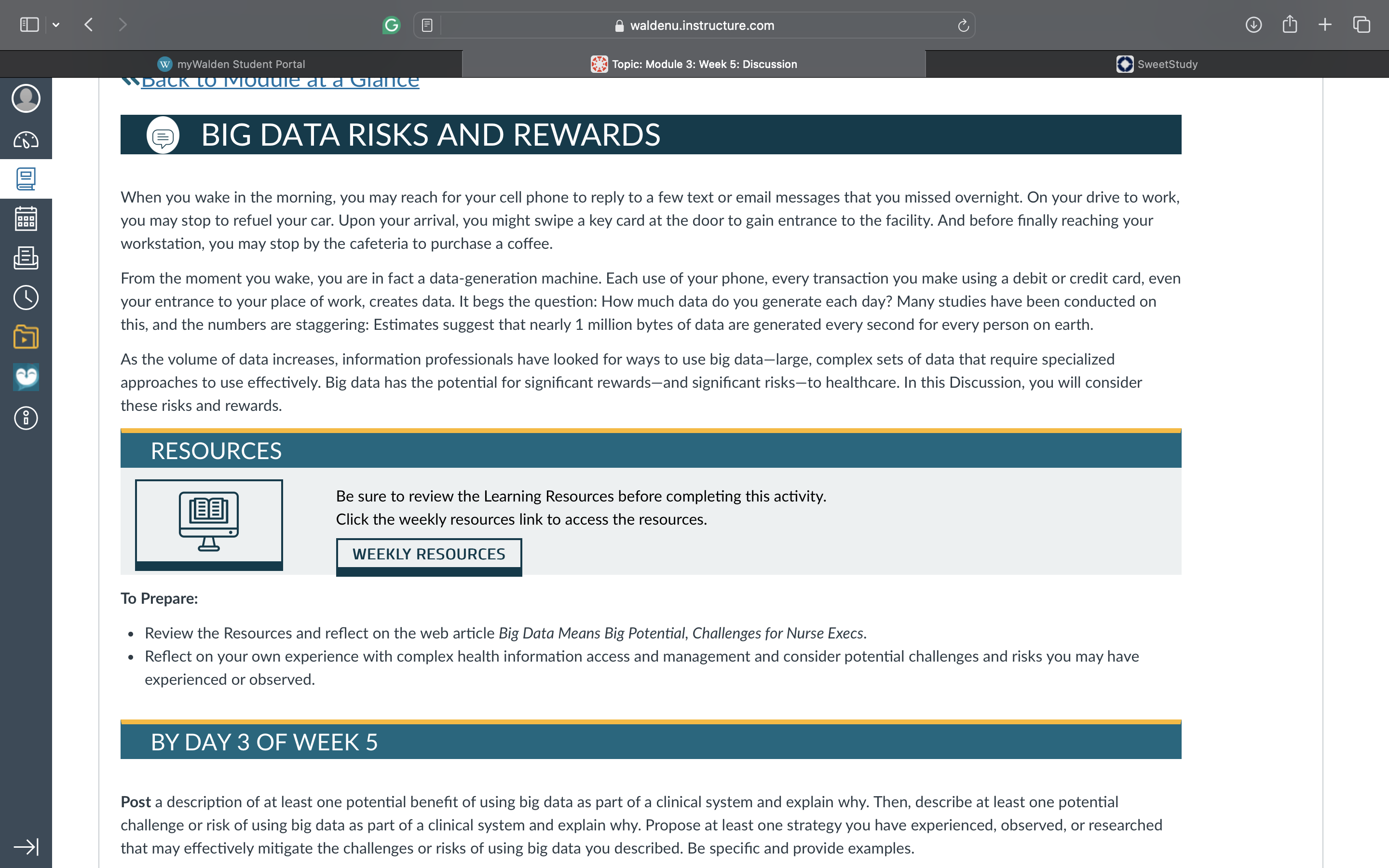Open the Grammarly extension icon
Image resolution: width=1389 pixels, height=868 pixels.
click(x=392, y=25)
